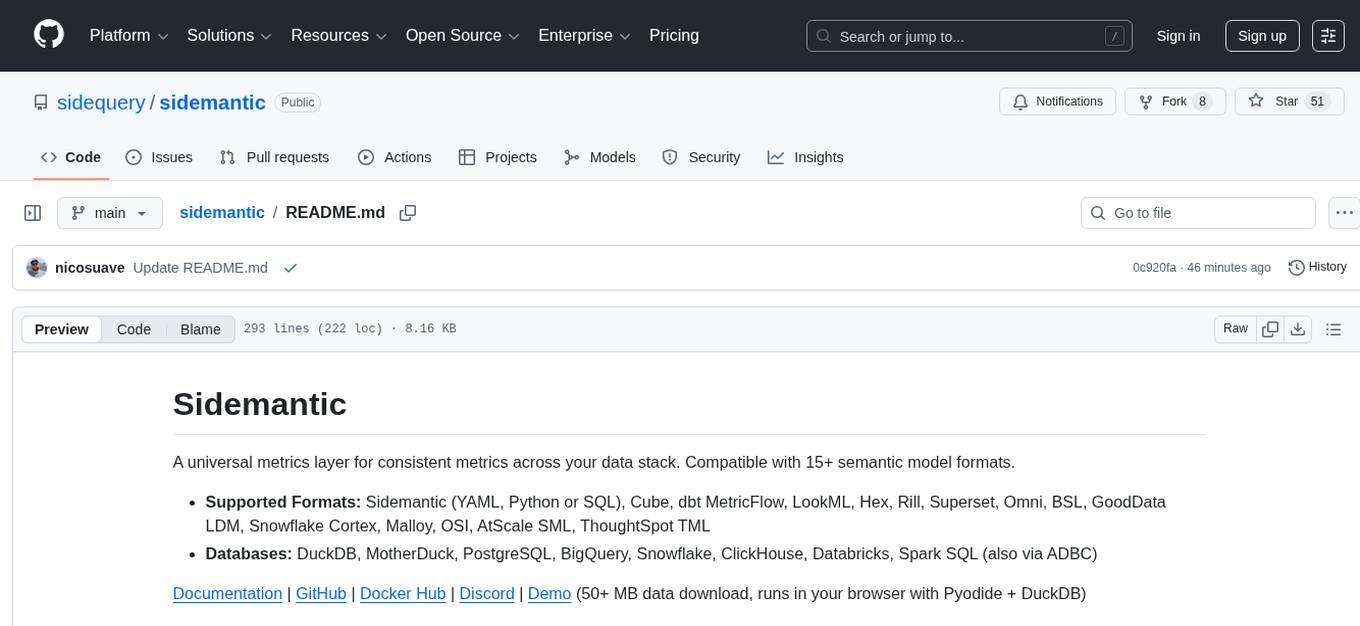Click the Go to file field
Screen dimensions: 1360x626
1198,213
